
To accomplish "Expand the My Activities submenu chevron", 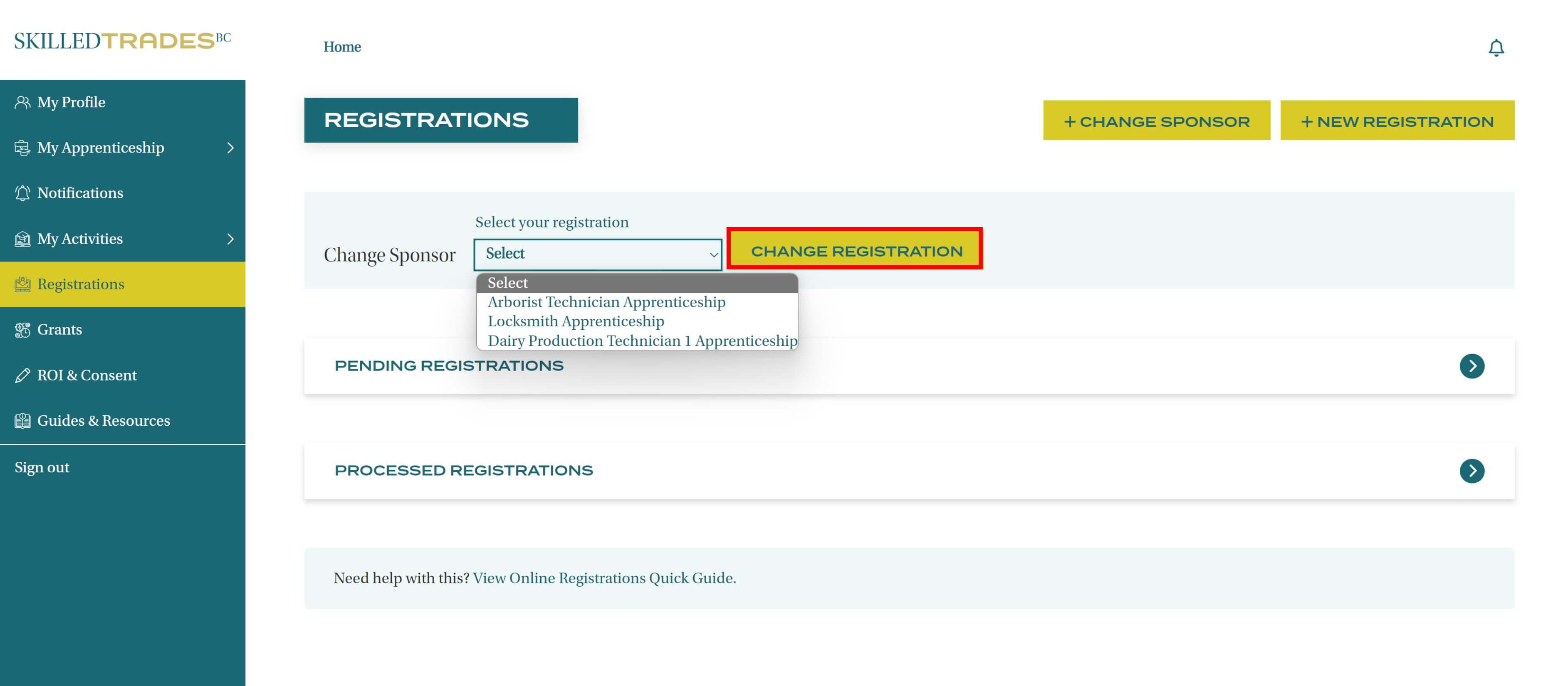I will click(230, 239).
